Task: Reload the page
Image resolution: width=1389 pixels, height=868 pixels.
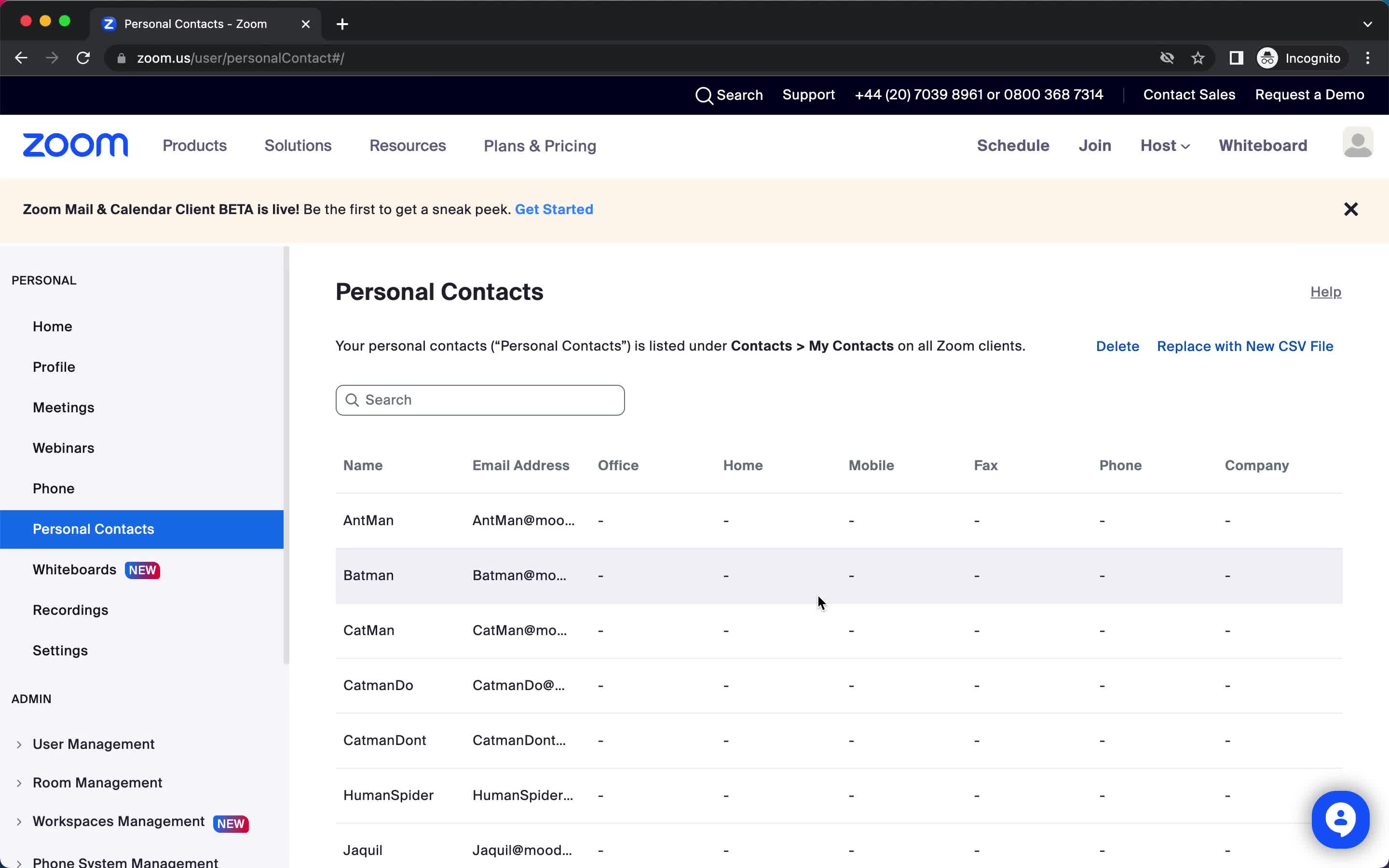Action: coord(83,58)
